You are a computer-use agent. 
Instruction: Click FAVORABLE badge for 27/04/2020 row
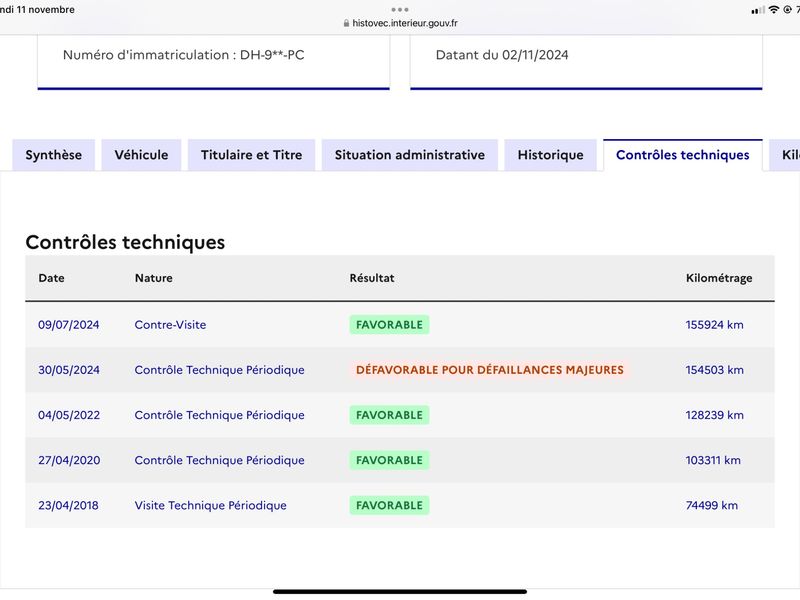[x=389, y=460]
